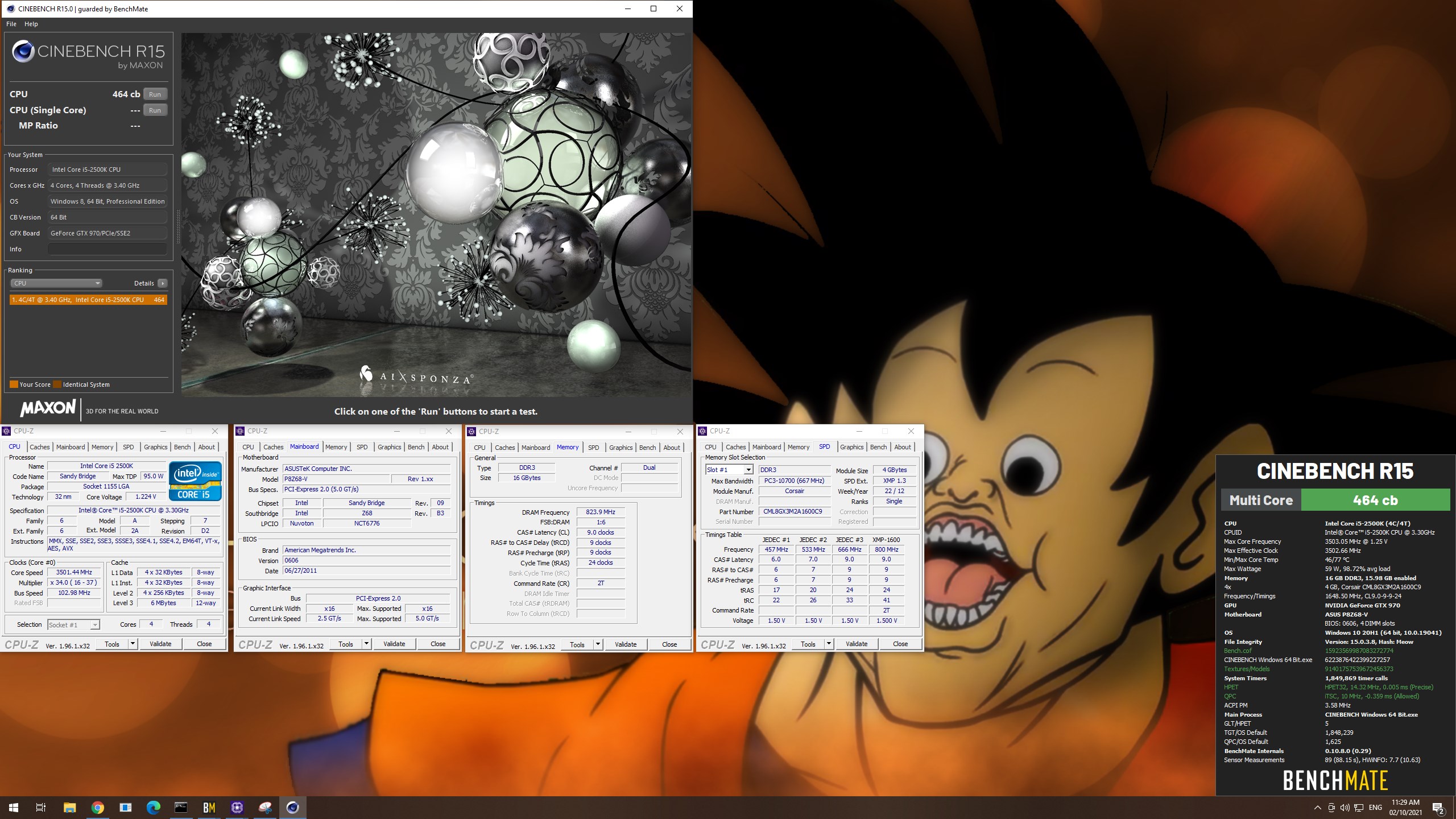This screenshot has width=1456, height=819.
Task: Open Microsoft Edge from the taskbar
Action: click(153, 808)
